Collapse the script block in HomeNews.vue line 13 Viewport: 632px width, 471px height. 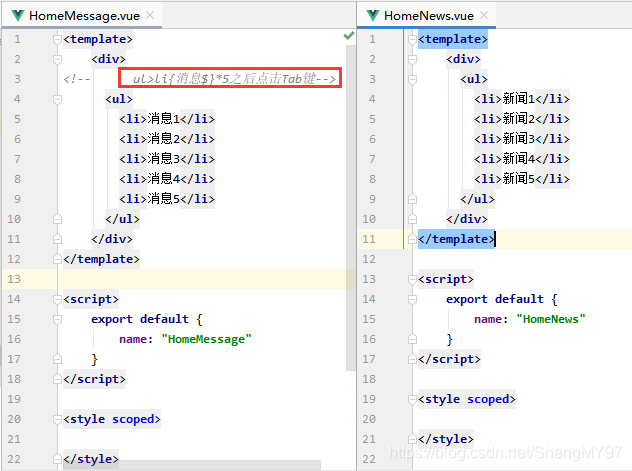[412, 279]
